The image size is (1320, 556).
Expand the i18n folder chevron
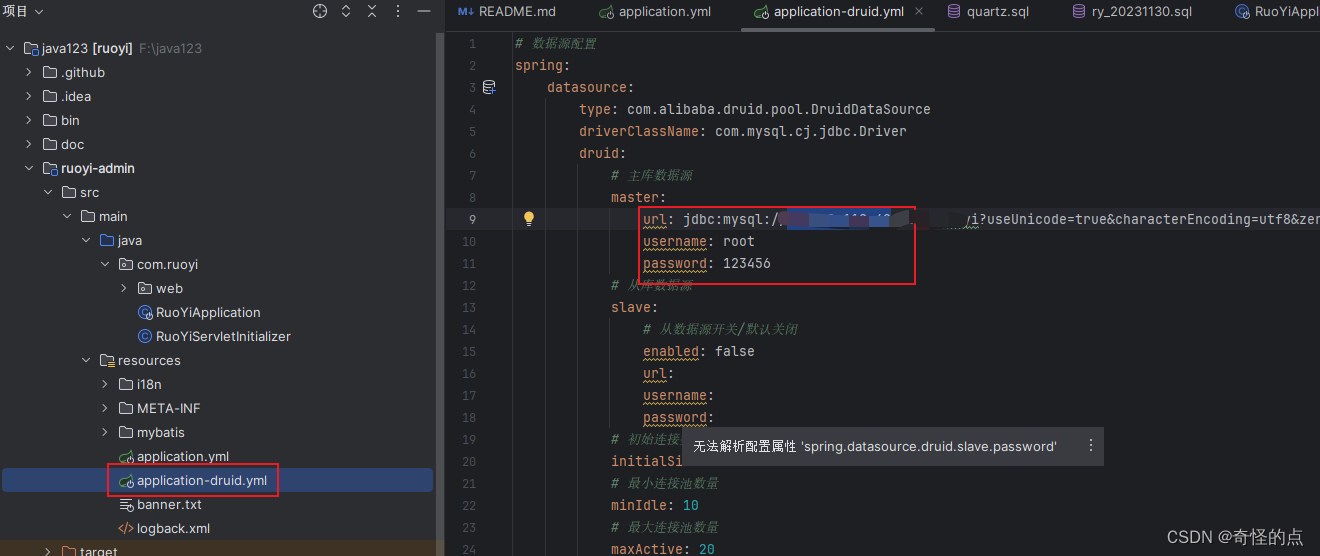[x=106, y=385]
